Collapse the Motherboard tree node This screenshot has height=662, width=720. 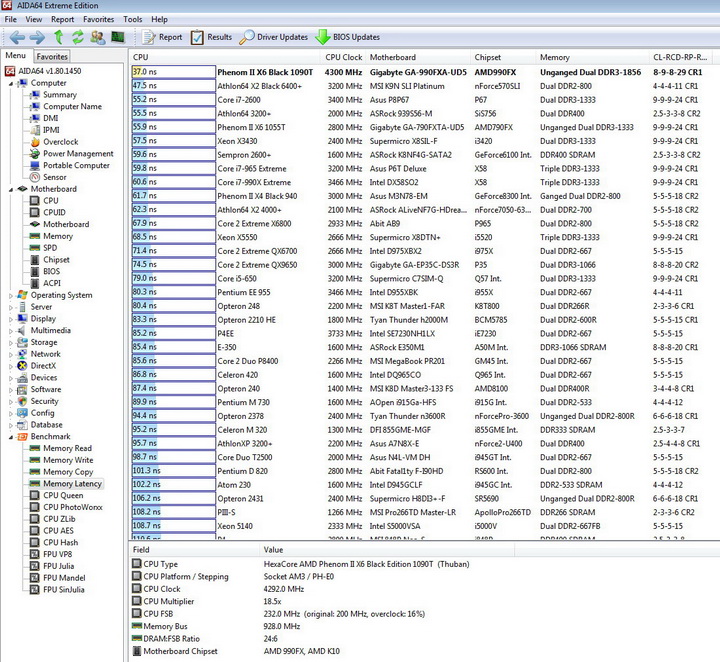click(x=11, y=190)
